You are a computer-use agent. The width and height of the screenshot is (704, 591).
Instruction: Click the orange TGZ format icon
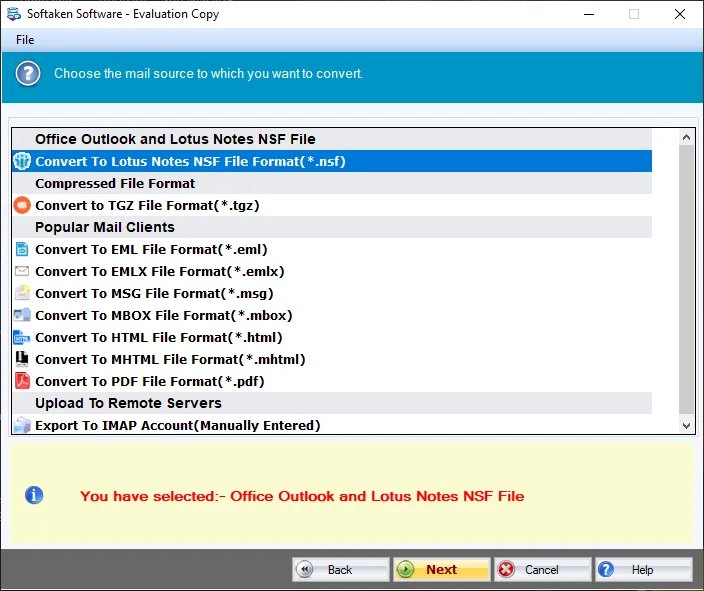[x=22, y=205]
